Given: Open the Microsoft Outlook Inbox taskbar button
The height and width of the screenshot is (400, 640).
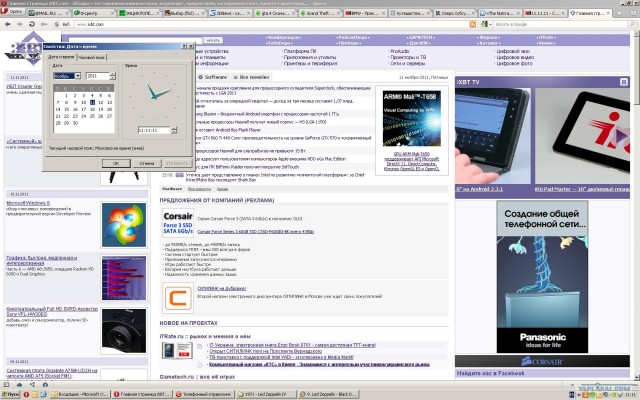Looking at the screenshot, I should pos(80,394).
